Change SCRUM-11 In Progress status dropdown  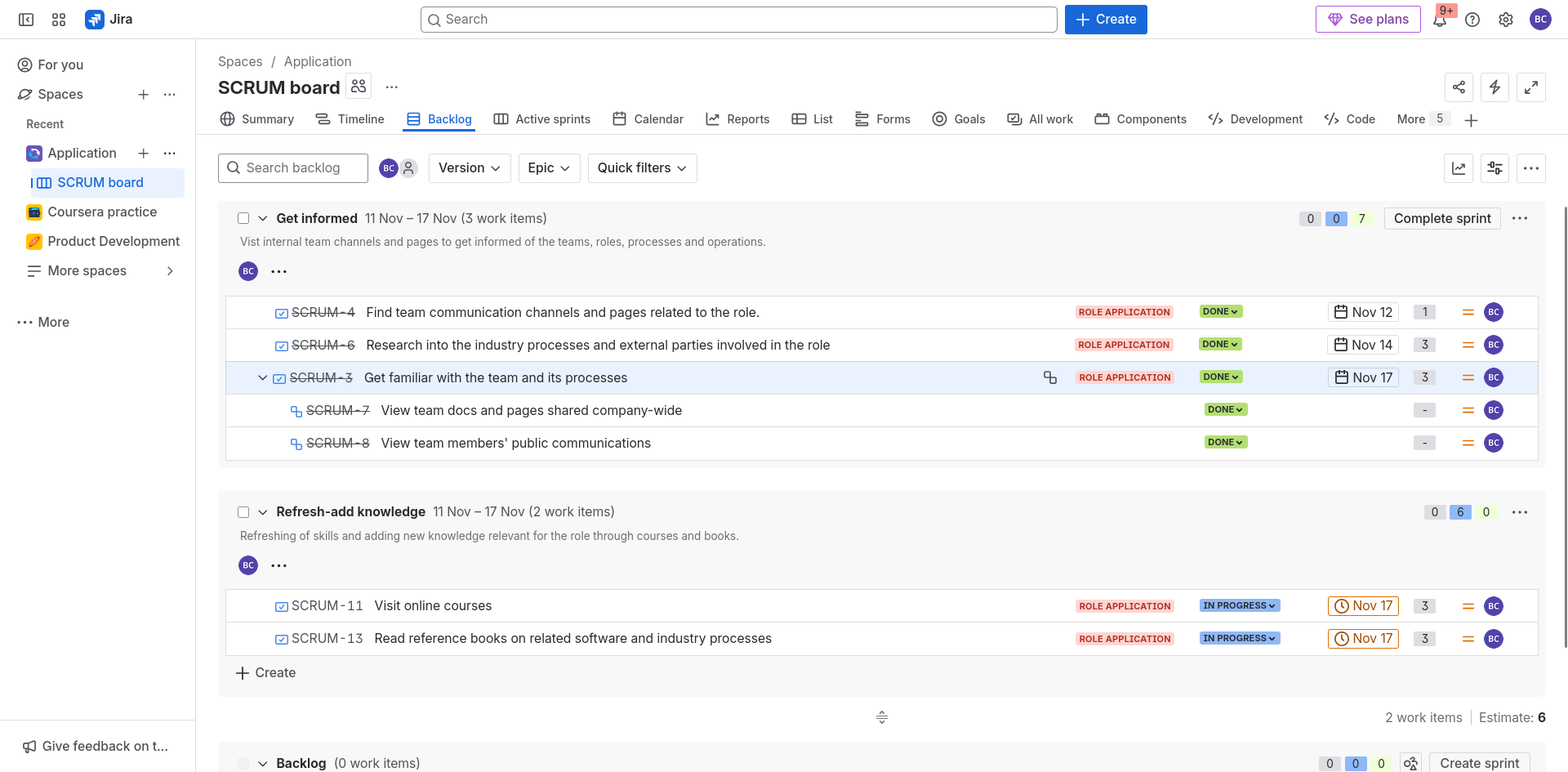click(x=1239, y=606)
